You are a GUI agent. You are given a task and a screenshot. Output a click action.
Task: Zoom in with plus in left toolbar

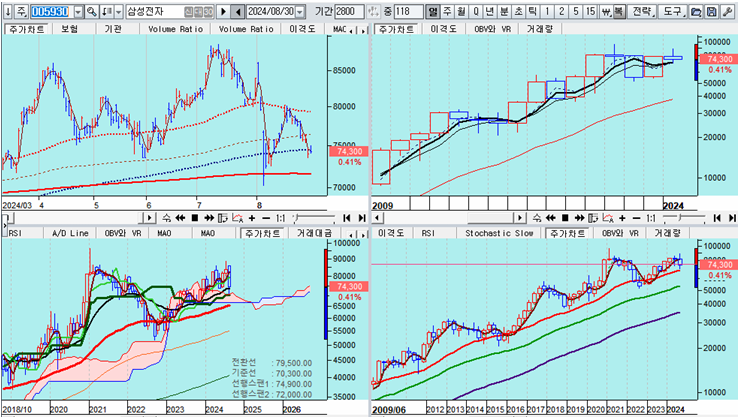click(252, 218)
